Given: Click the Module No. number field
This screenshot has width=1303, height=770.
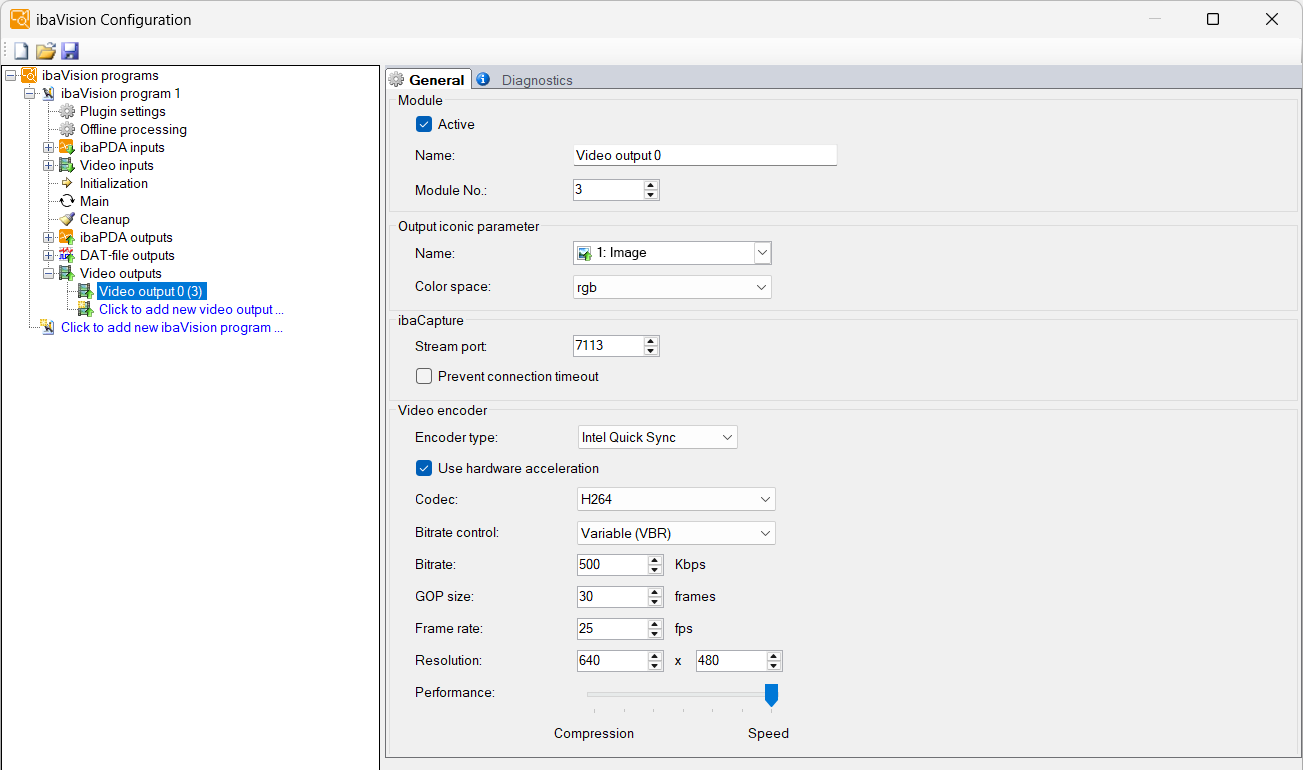Looking at the screenshot, I should click(x=608, y=190).
